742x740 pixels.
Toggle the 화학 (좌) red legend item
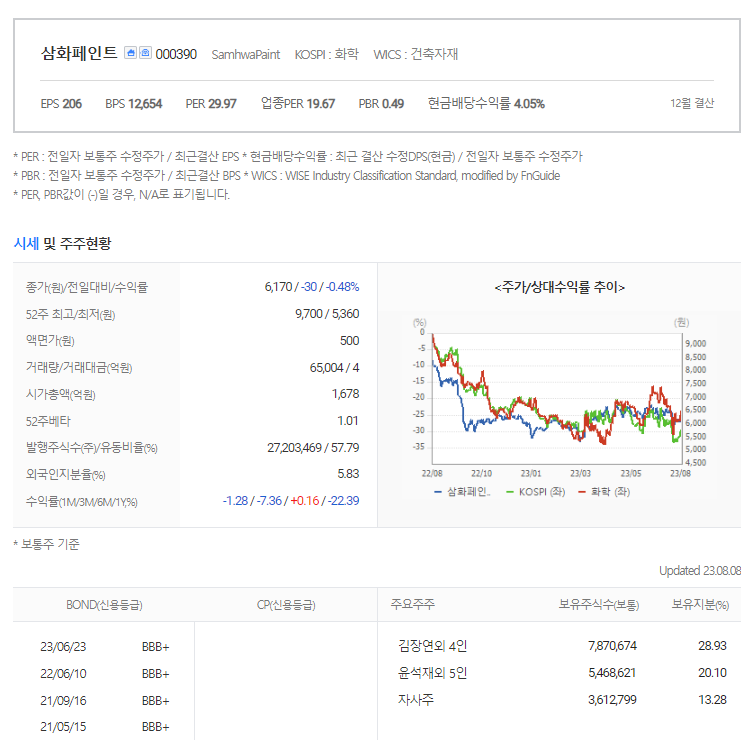click(604, 492)
